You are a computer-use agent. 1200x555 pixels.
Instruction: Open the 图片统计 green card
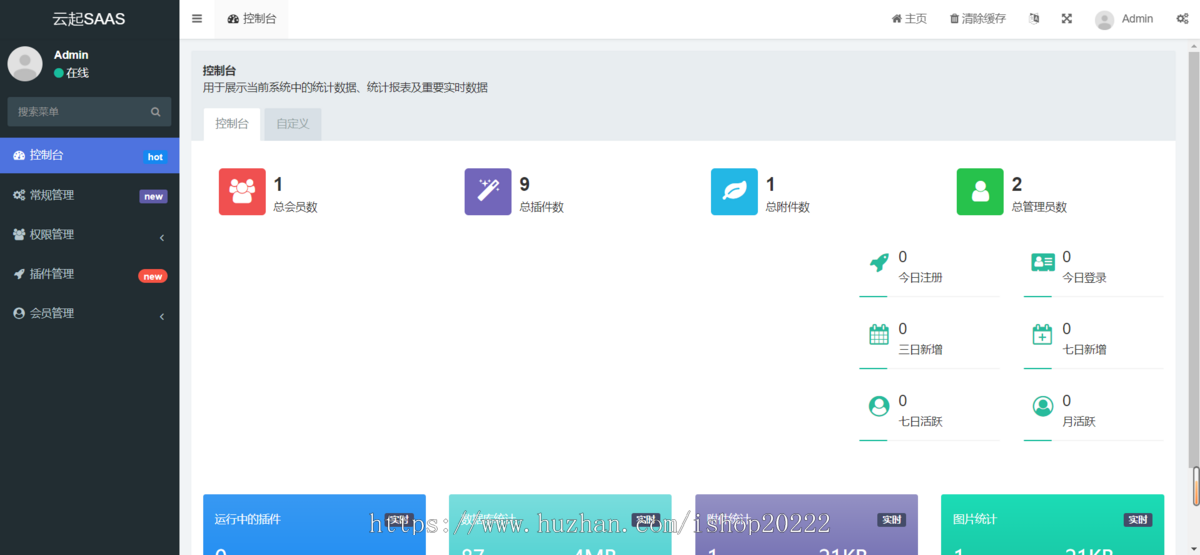coord(1052,525)
